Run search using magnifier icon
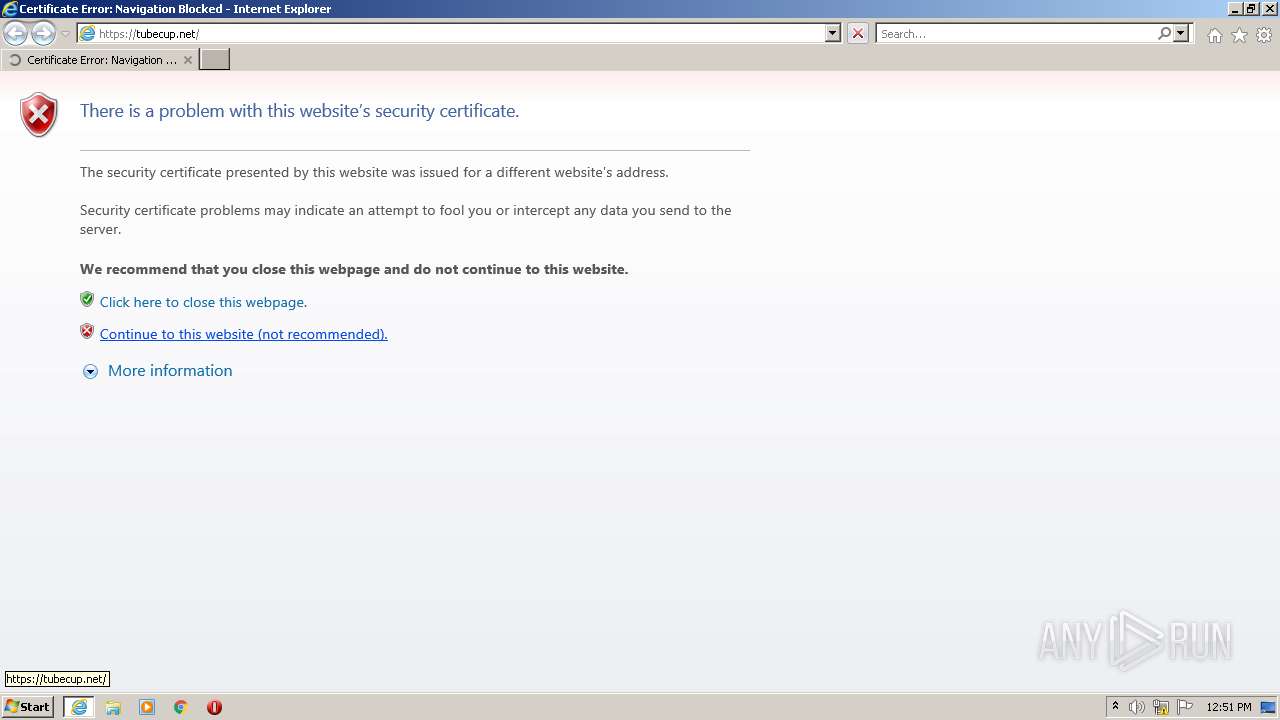This screenshot has width=1280, height=720. click(x=1164, y=33)
